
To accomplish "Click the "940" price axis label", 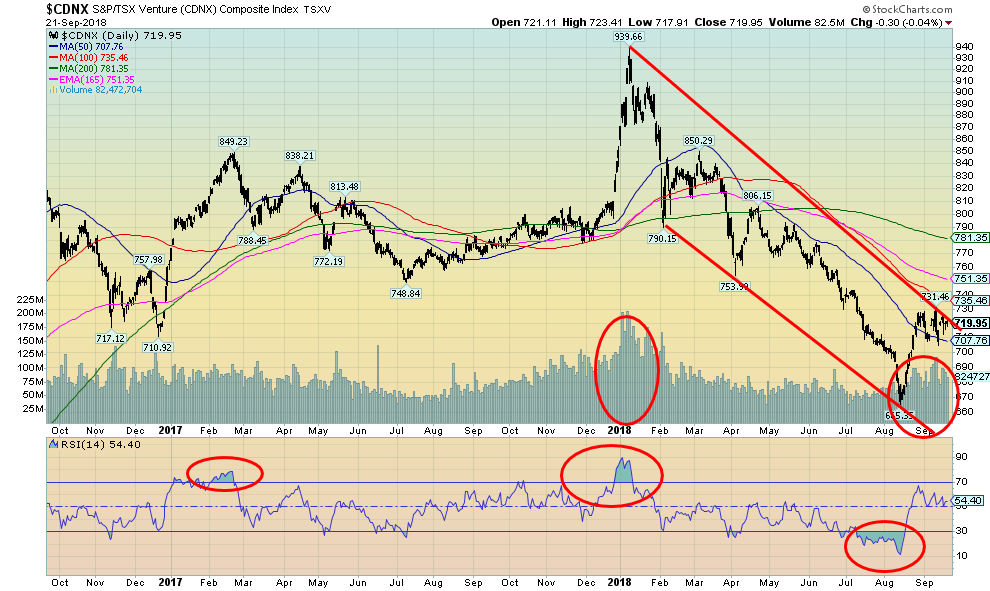I will [964, 47].
